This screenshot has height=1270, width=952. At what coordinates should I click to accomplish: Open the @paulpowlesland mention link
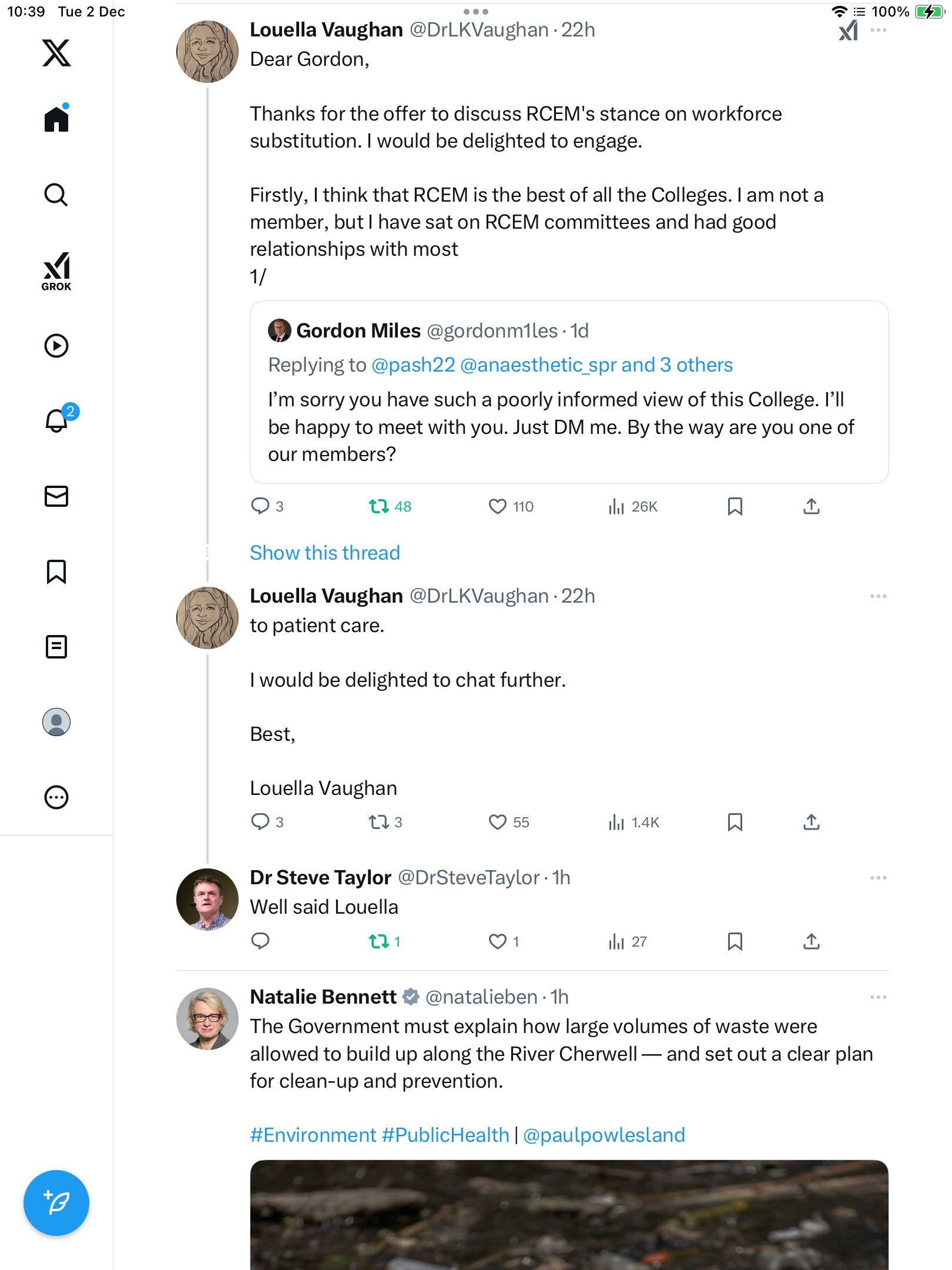[604, 1135]
